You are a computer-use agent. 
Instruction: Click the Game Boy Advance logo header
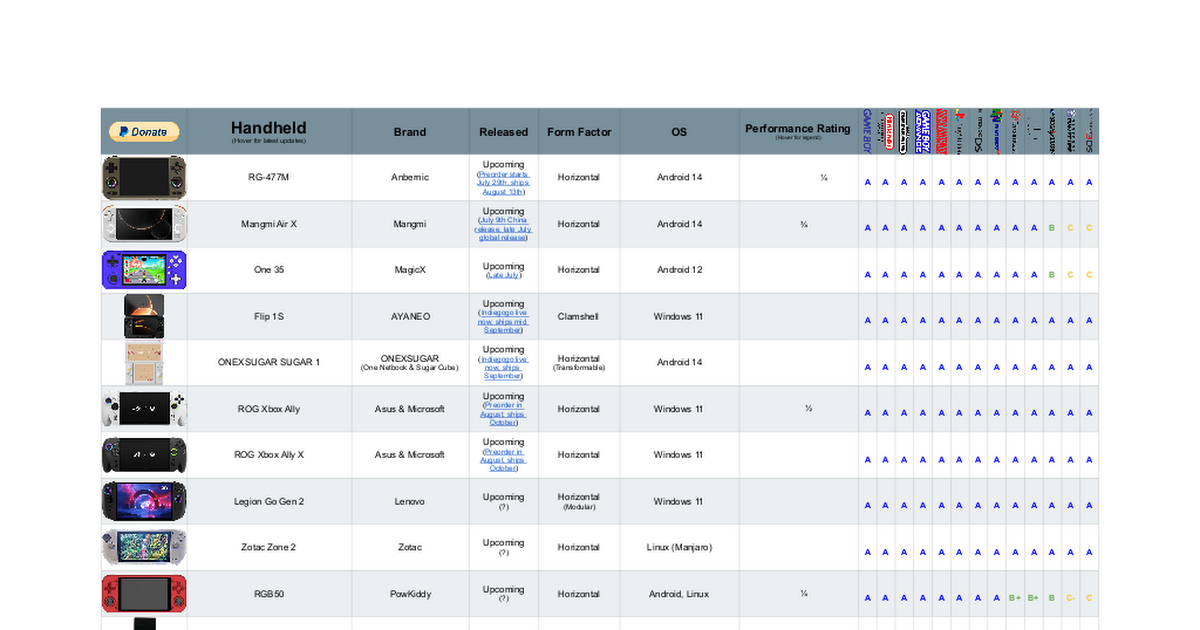click(923, 131)
